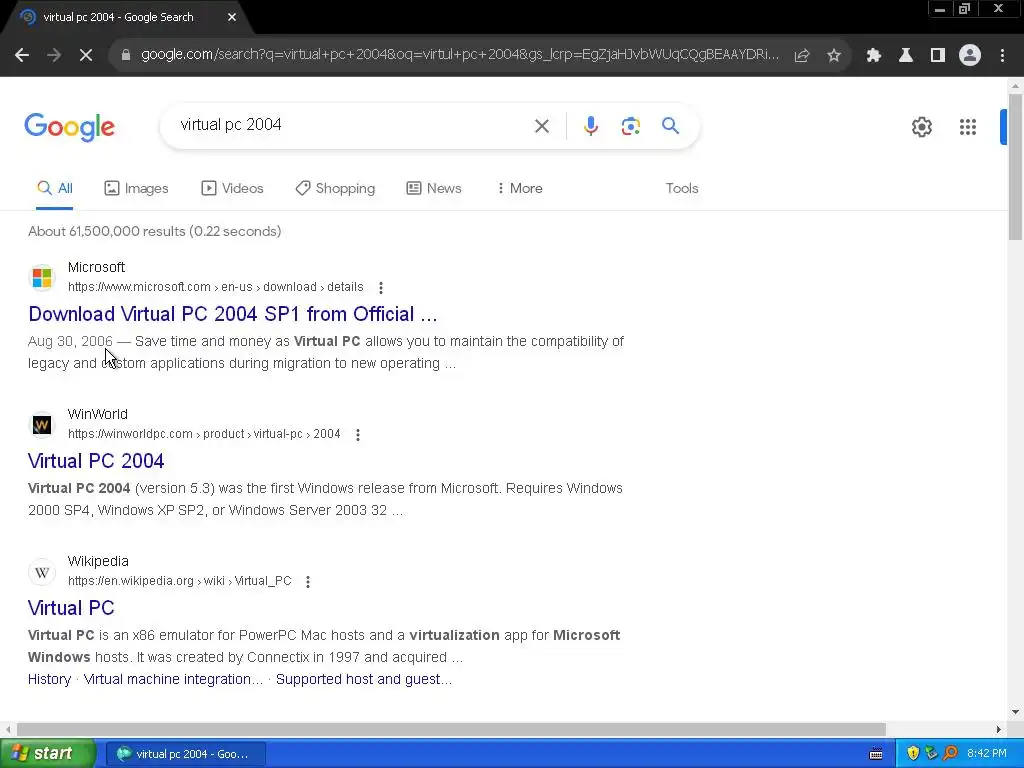The width and height of the screenshot is (1024, 768).
Task: Start voice search with the microphone
Action: point(591,126)
